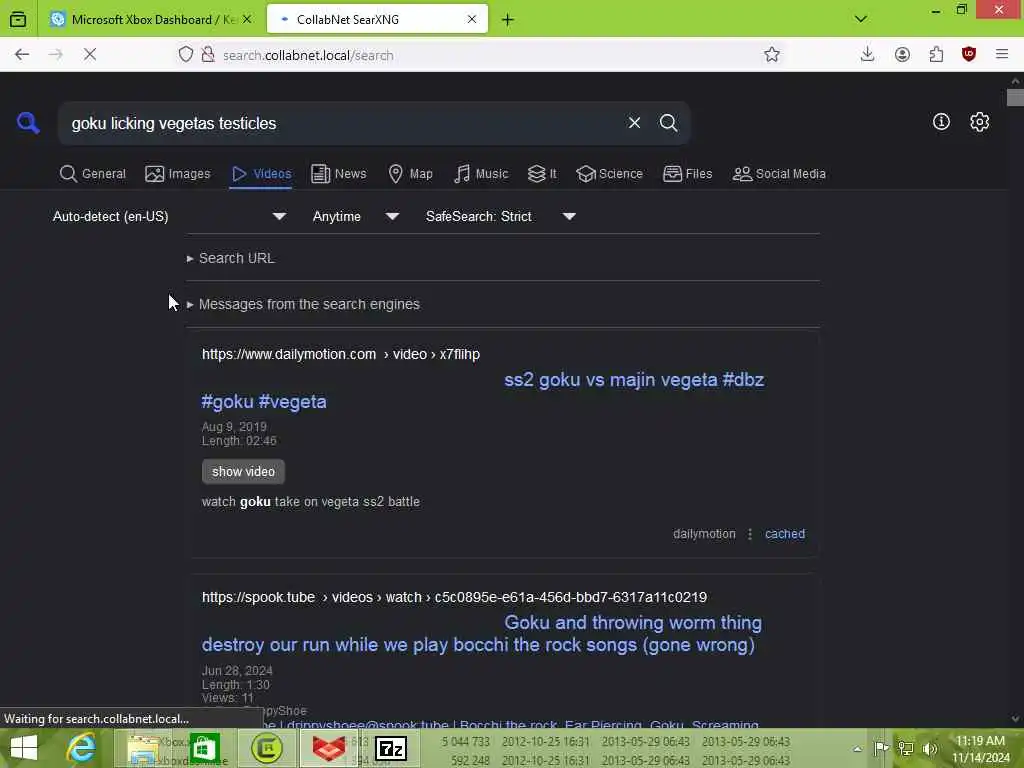Image resolution: width=1024 pixels, height=768 pixels.
Task: Open dailymotion.com result URL
Action: coord(341,354)
